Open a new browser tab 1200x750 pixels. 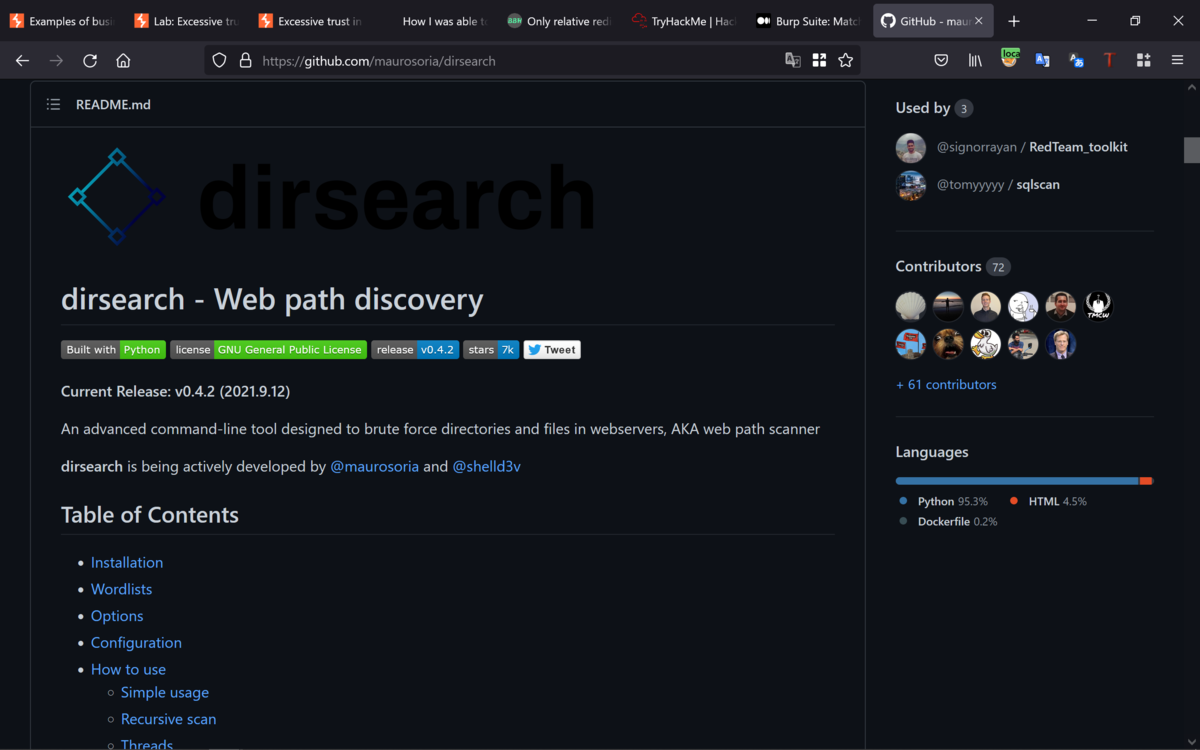coord(1014,21)
